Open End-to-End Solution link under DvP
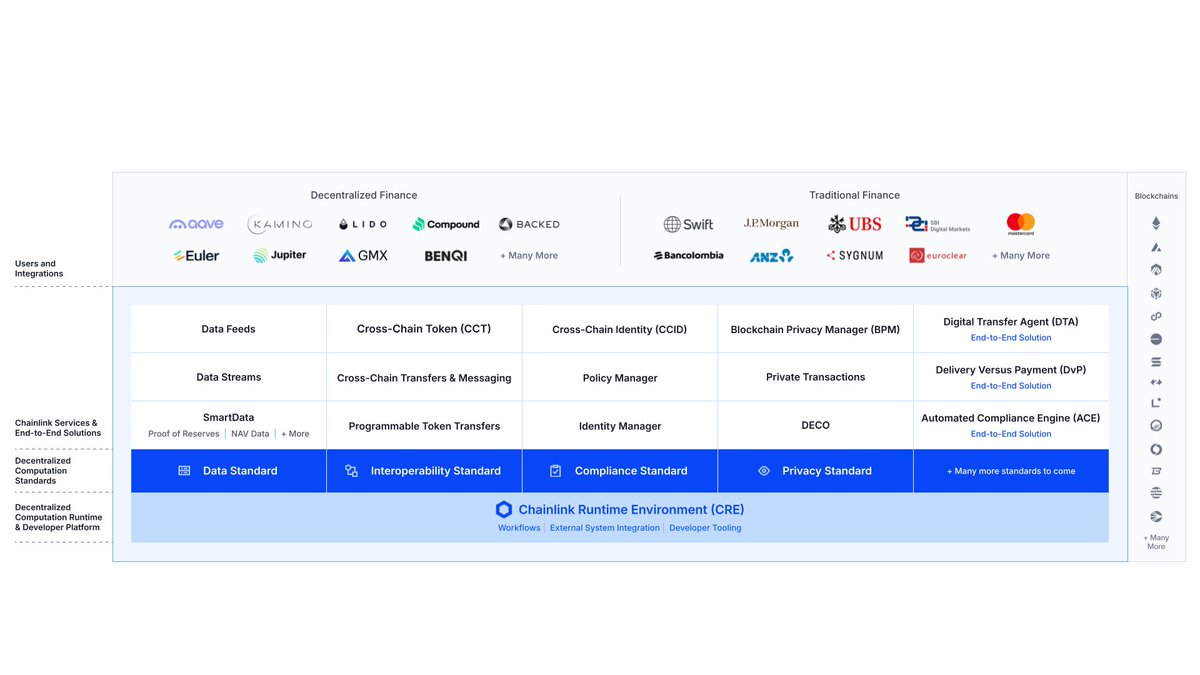This screenshot has height=675, width=1200. coord(1011,386)
